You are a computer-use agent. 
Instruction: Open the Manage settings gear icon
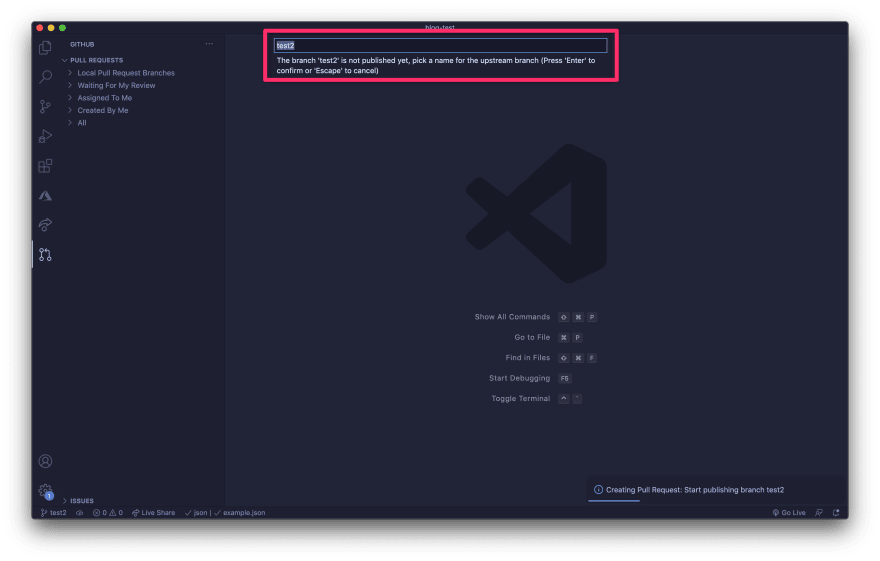[45, 490]
